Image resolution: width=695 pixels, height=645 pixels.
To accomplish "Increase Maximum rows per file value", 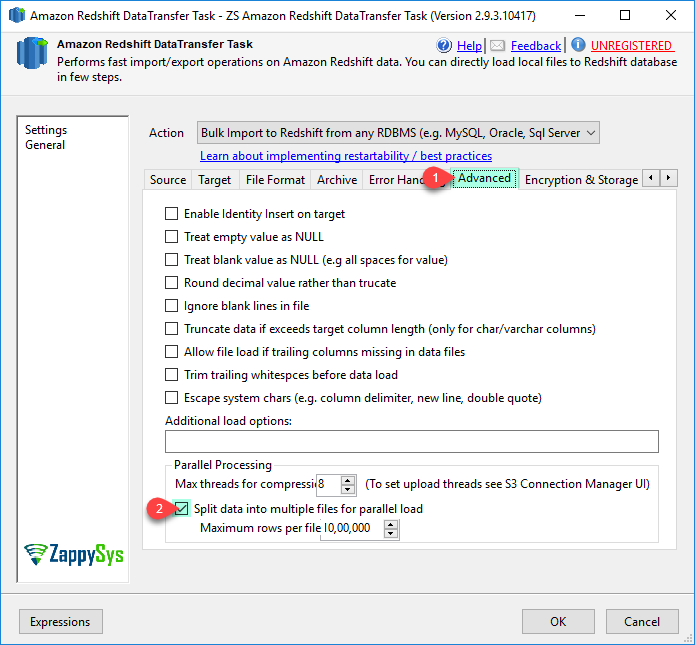I will coord(390,524).
